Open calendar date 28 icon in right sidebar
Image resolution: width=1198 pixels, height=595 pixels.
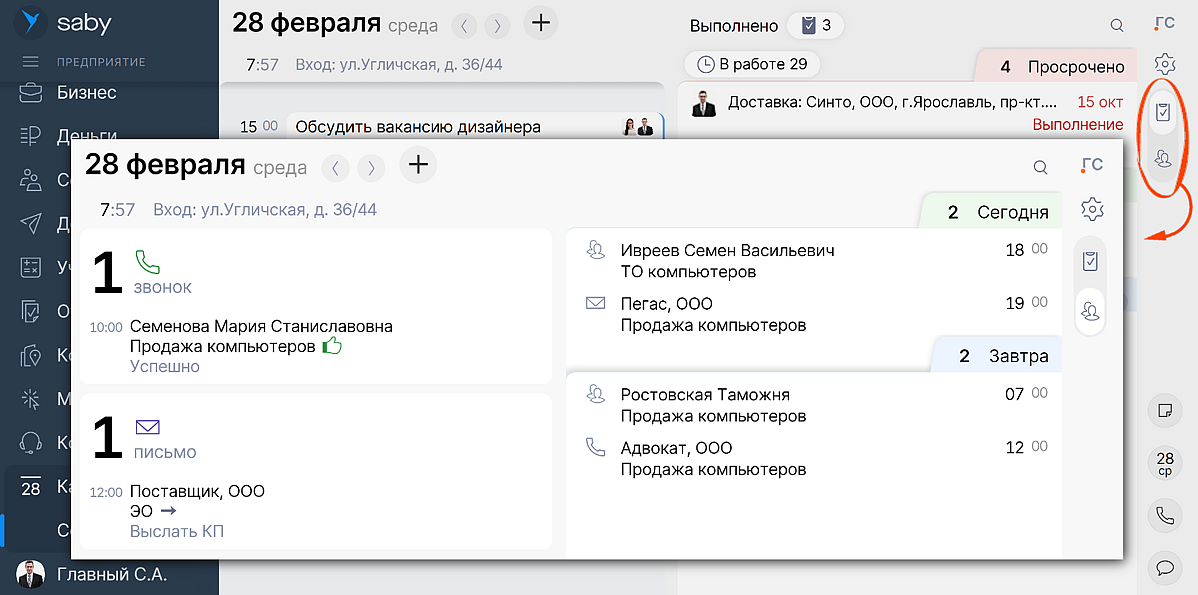1163,463
